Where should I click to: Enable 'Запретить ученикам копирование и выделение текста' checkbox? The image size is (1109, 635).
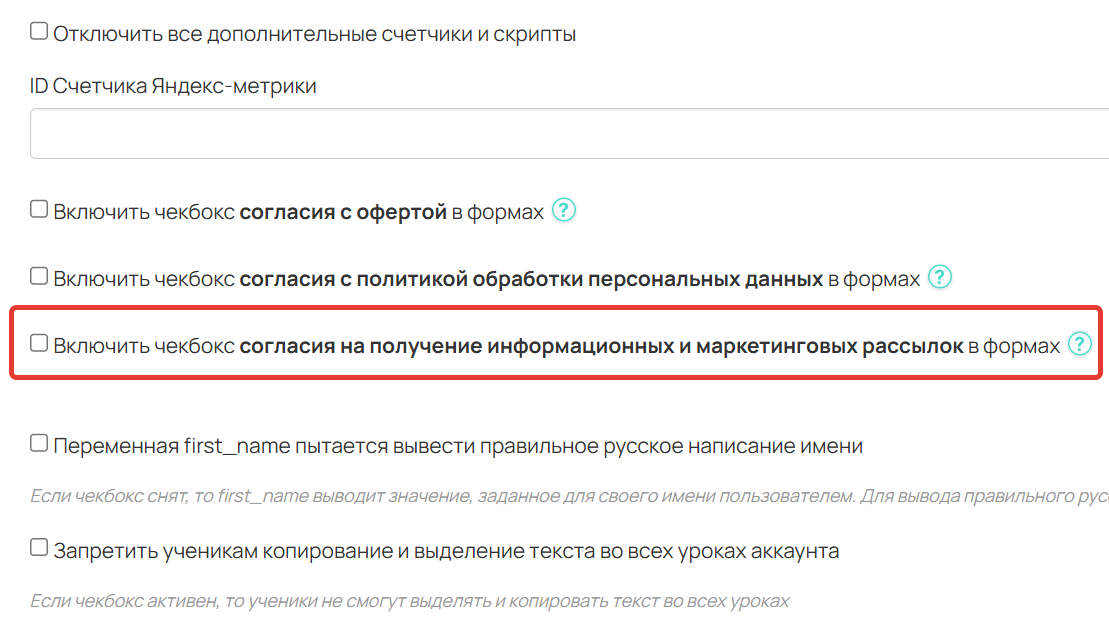point(39,548)
